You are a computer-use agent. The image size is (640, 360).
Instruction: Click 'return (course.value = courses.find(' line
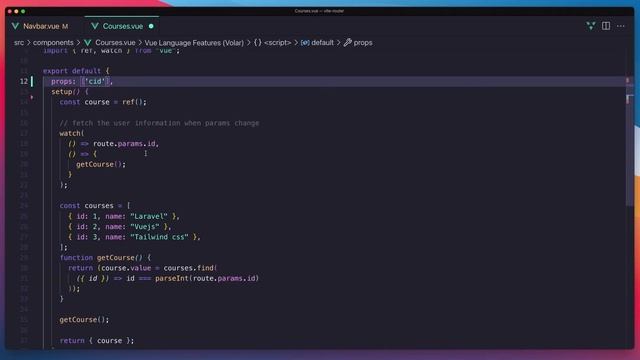(142, 268)
